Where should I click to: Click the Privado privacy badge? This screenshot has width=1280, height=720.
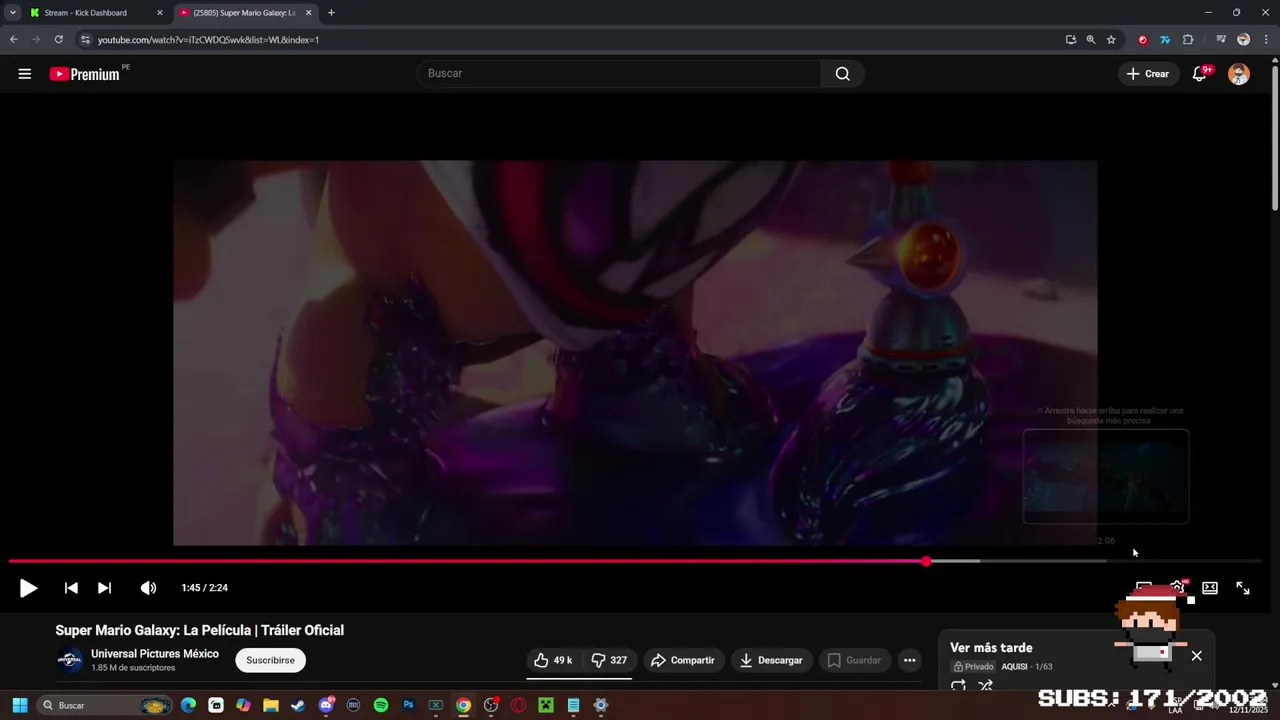click(973, 667)
